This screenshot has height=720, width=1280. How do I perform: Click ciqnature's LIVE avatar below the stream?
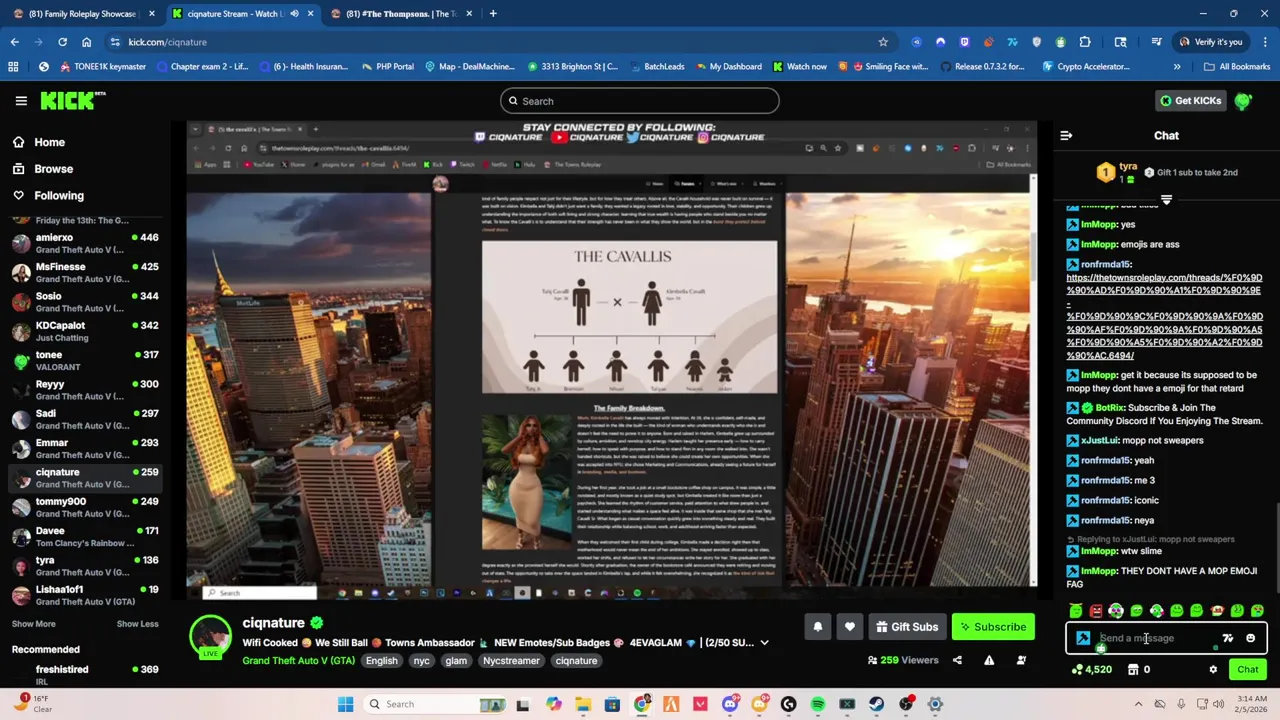coord(211,637)
